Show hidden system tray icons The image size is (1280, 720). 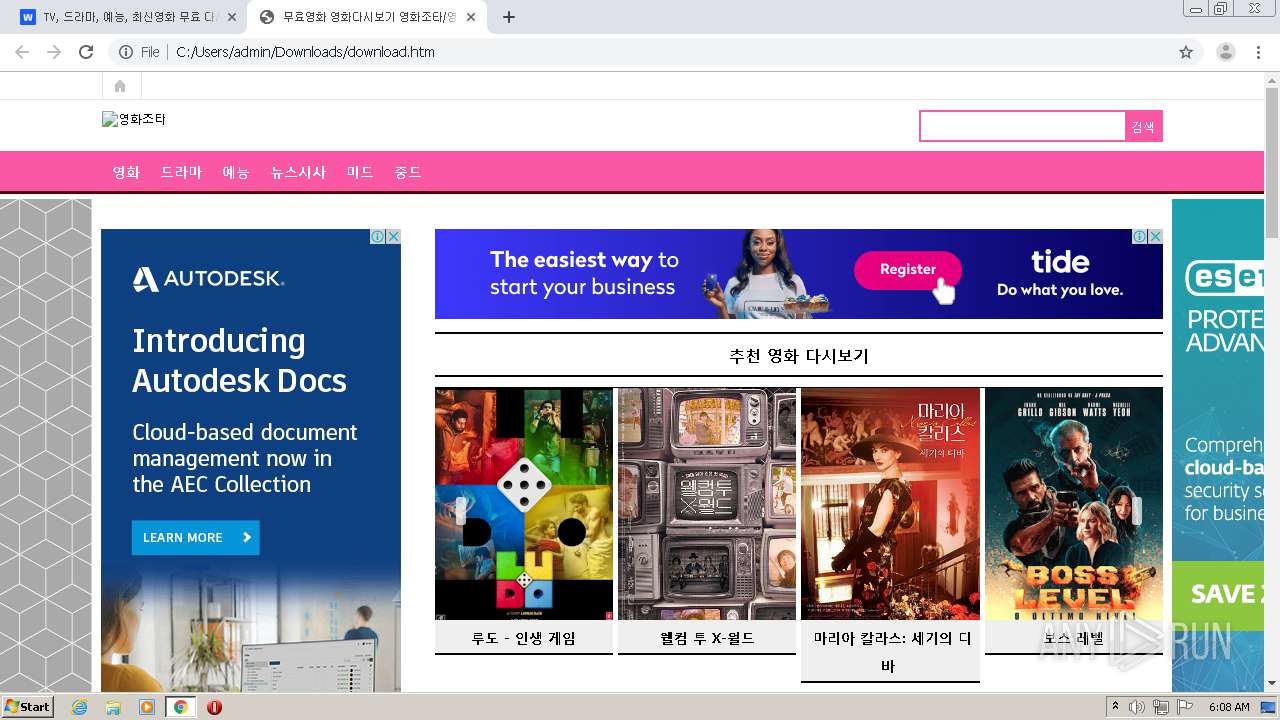click(x=1116, y=707)
